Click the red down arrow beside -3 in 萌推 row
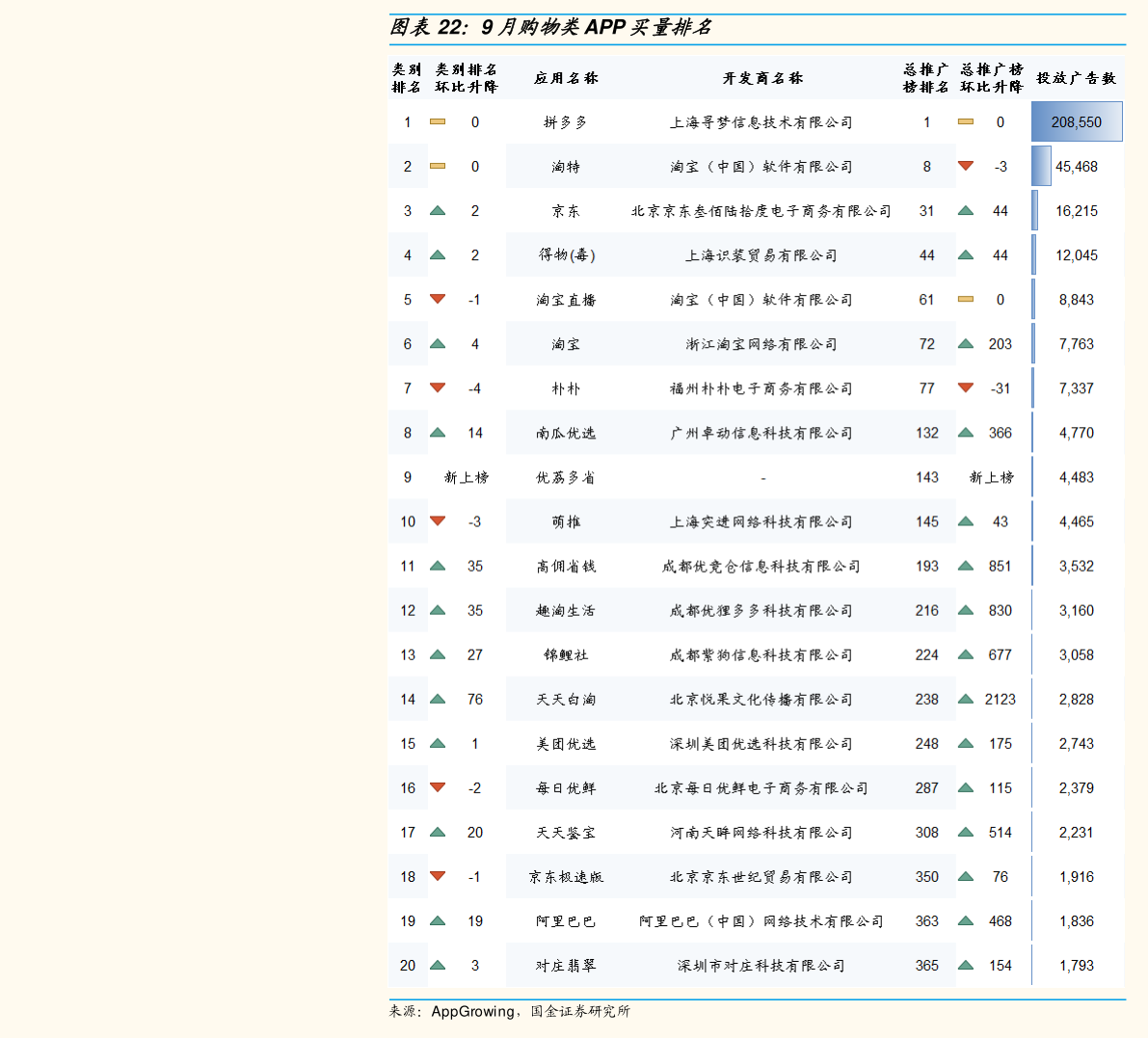This screenshot has width=1148, height=1038. click(438, 521)
